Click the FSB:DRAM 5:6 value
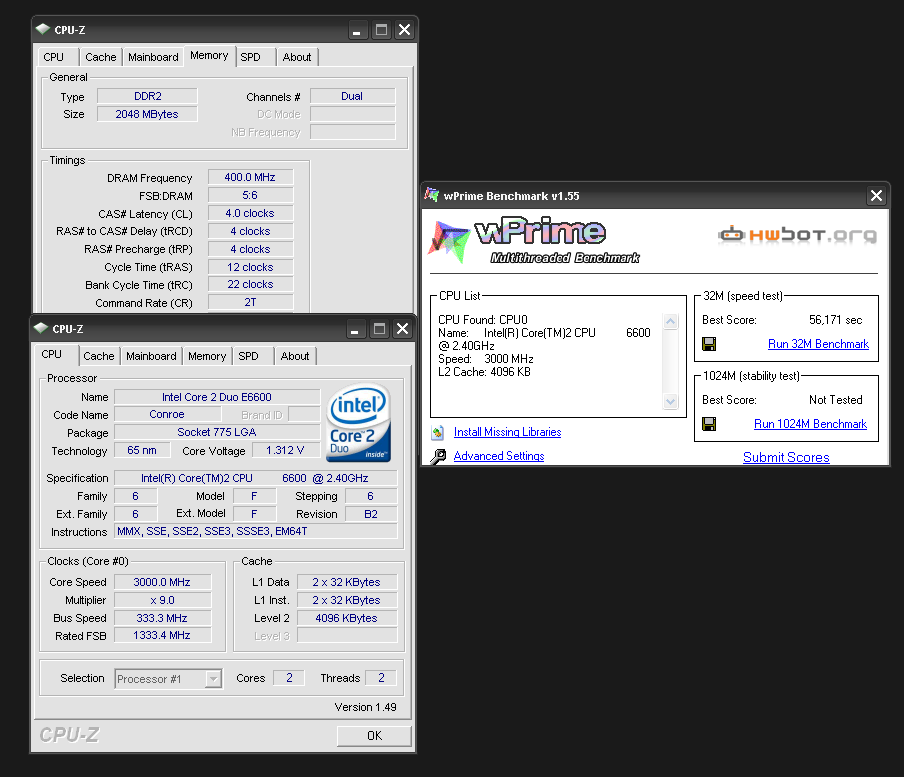 click(x=250, y=195)
